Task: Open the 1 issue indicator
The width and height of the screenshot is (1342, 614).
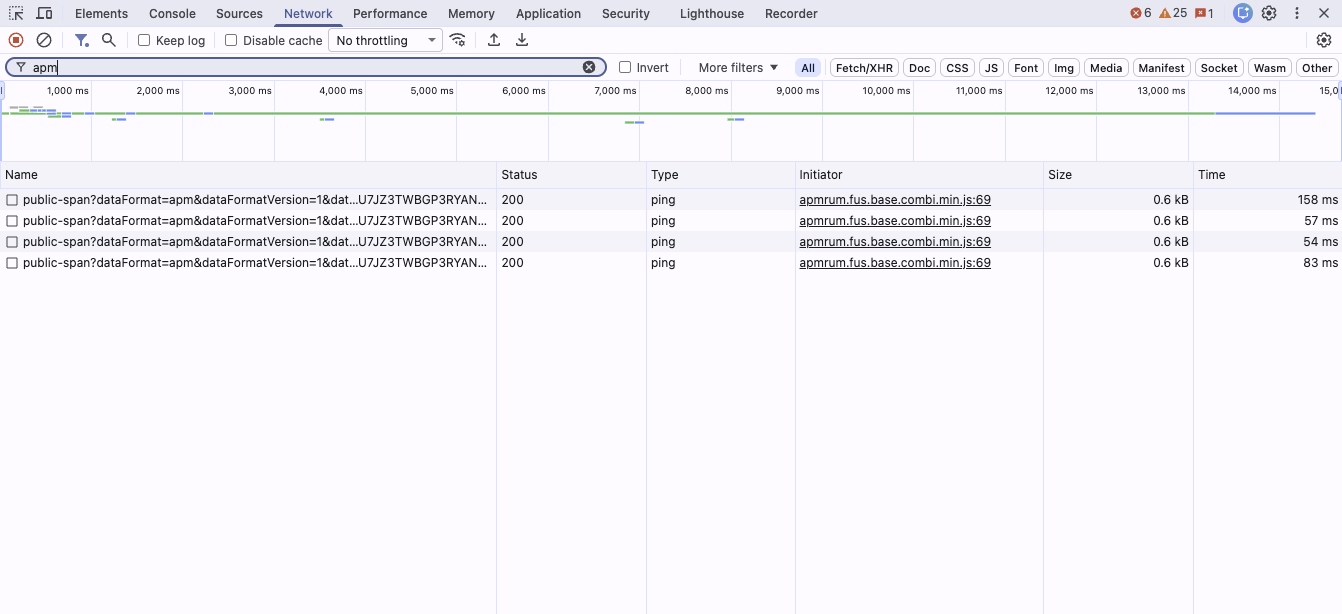Action: tap(1204, 13)
